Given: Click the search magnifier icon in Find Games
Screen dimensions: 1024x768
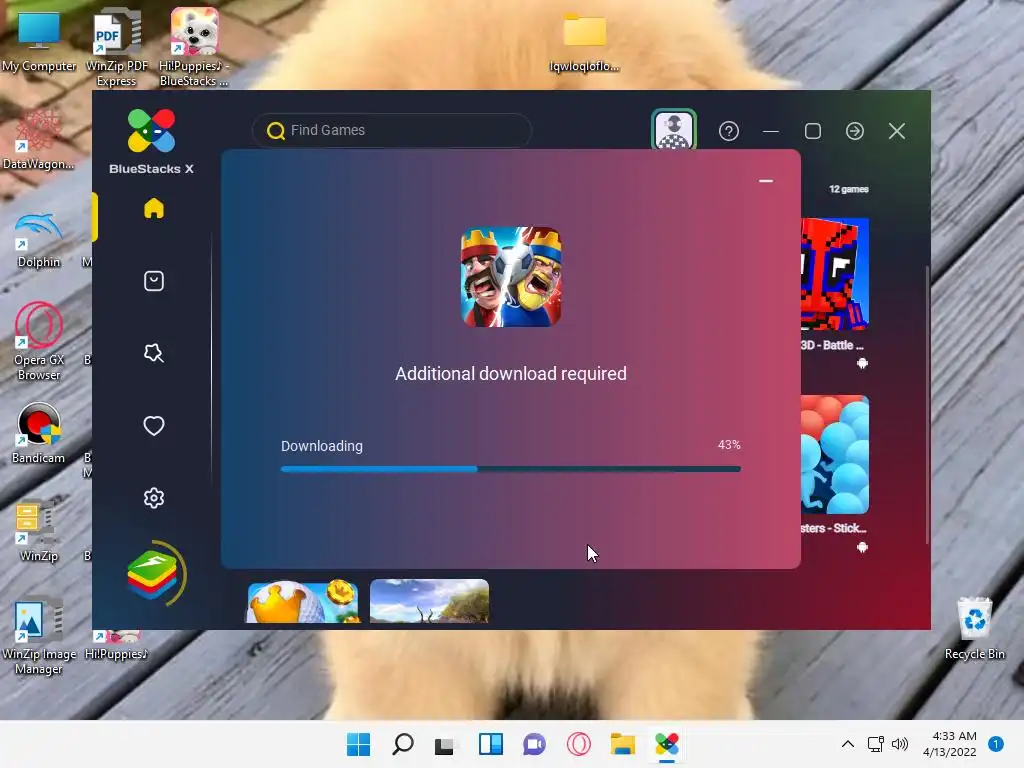Looking at the screenshot, I should click(276, 131).
